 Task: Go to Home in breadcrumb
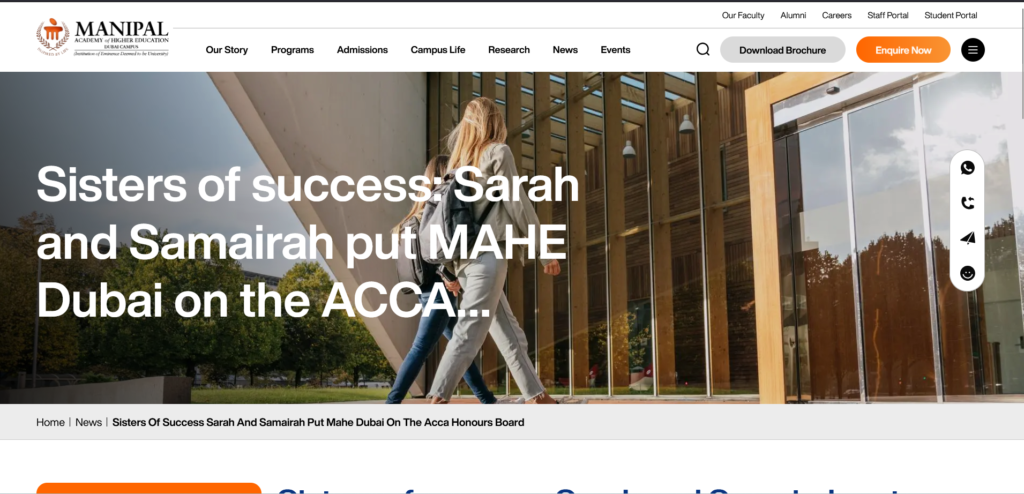(x=50, y=422)
